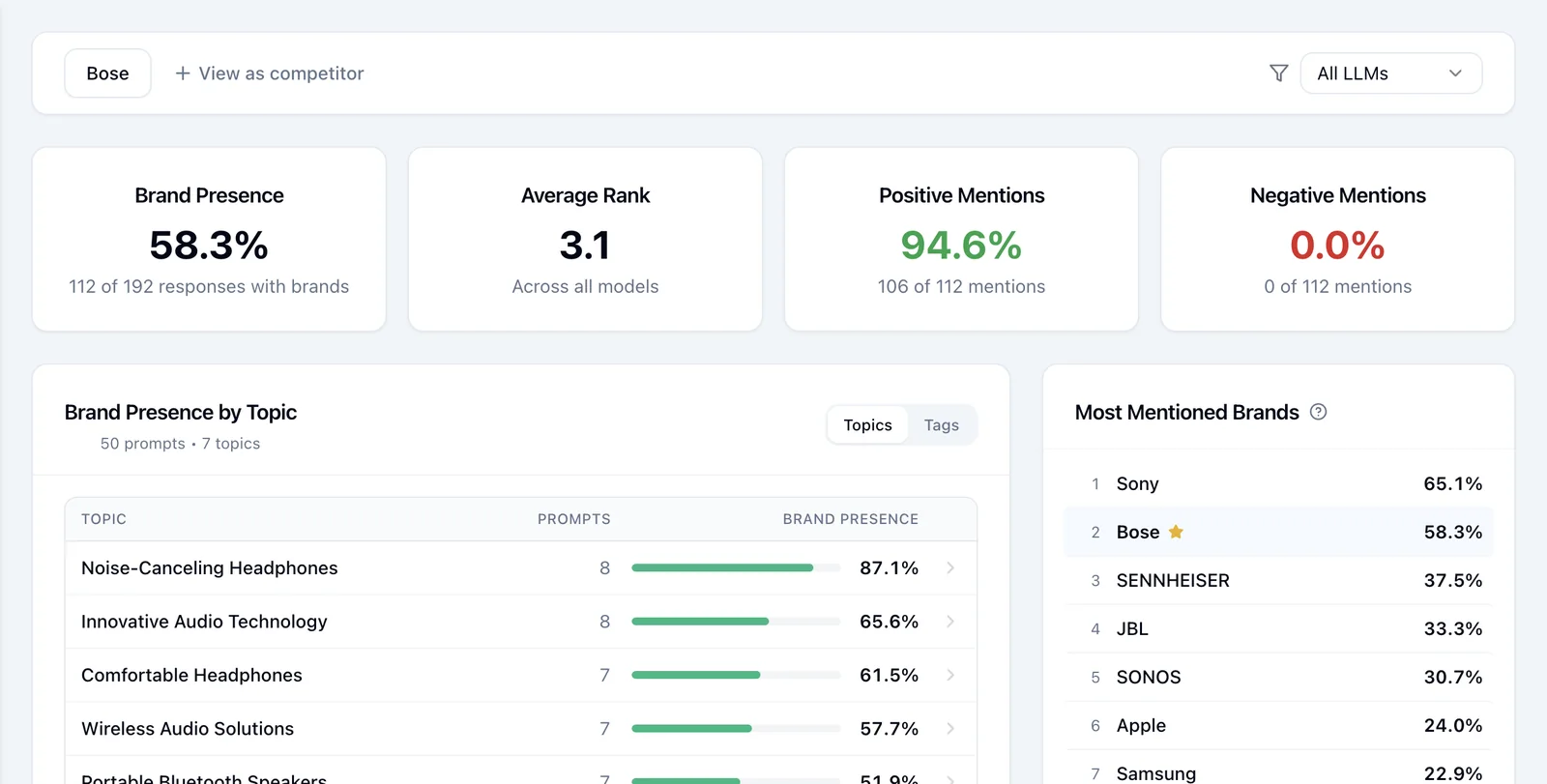Switch to the Topics tab
1547x784 pixels.
(867, 425)
